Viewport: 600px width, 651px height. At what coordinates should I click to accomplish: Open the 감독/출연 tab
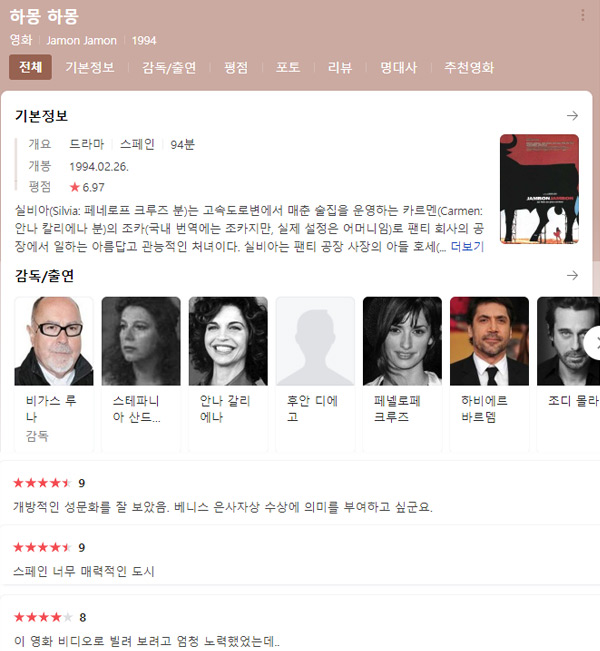(x=169, y=67)
